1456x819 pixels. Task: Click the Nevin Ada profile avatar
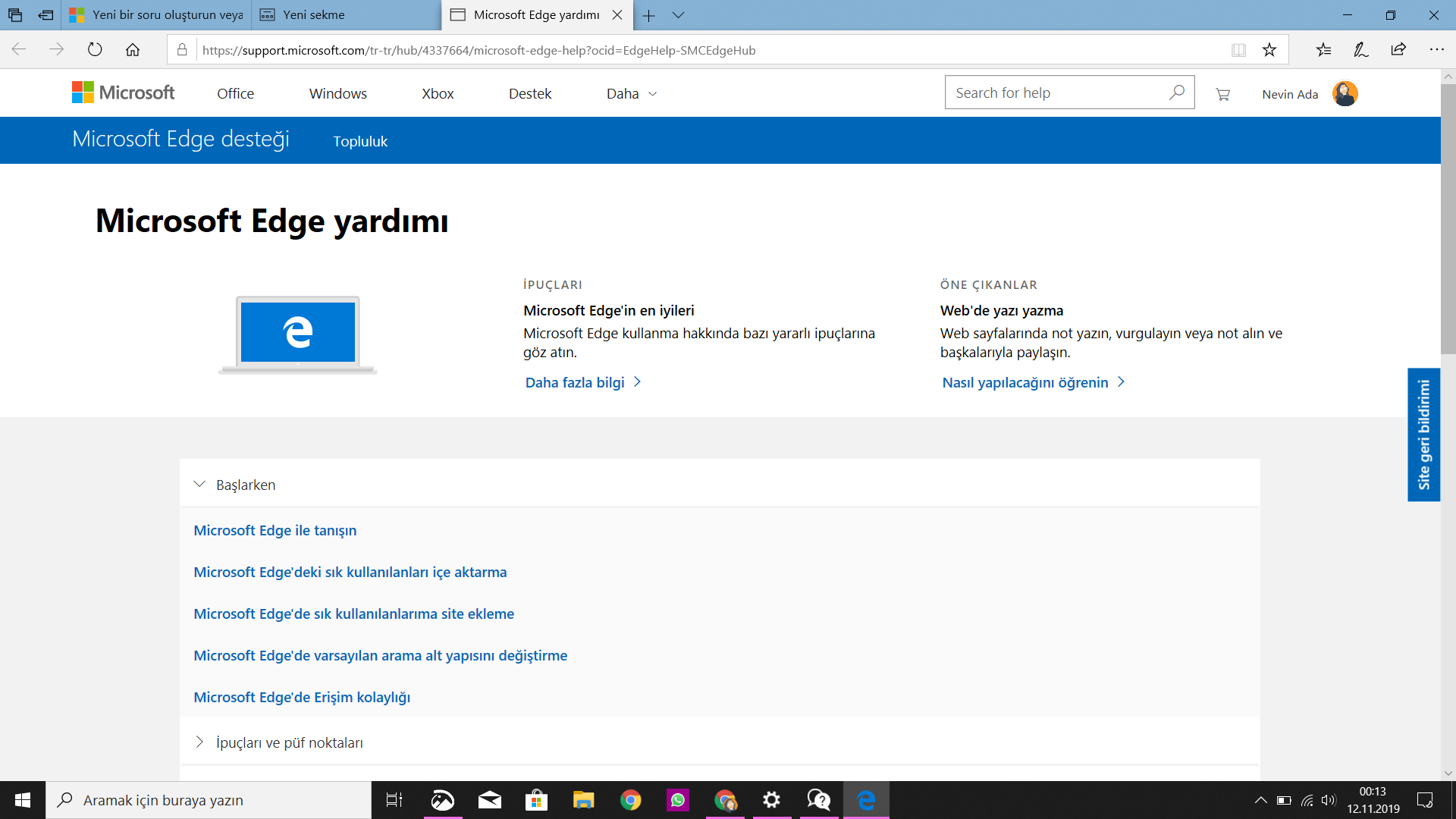pyautogui.click(x=1345, y=94)
